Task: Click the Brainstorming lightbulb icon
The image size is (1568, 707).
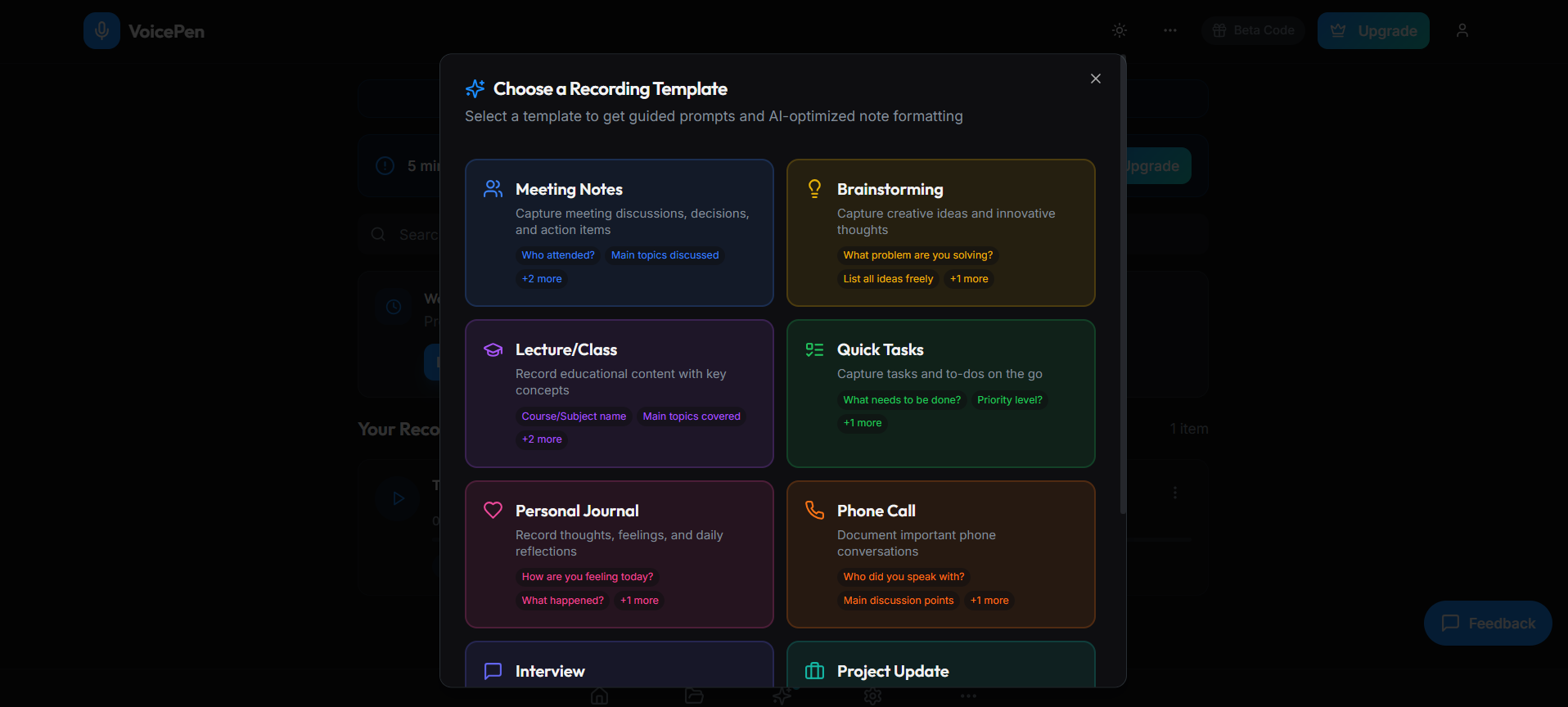Action: coord(814,189)
